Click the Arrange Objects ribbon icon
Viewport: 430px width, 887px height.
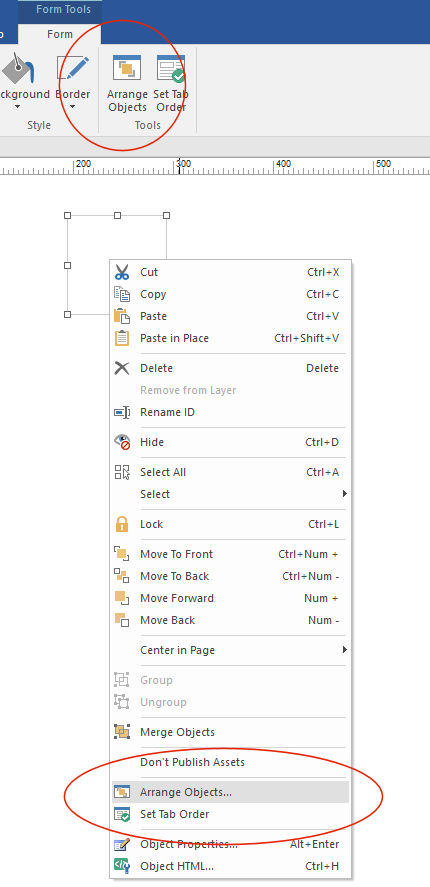tap(127, 68)
